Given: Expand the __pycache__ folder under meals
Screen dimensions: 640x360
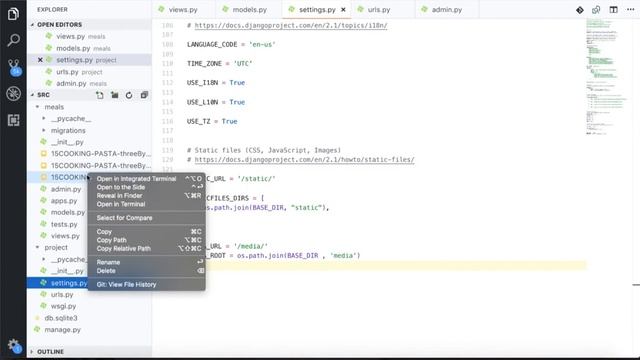Looking at the screenshot, I should (x=71, y=119).
